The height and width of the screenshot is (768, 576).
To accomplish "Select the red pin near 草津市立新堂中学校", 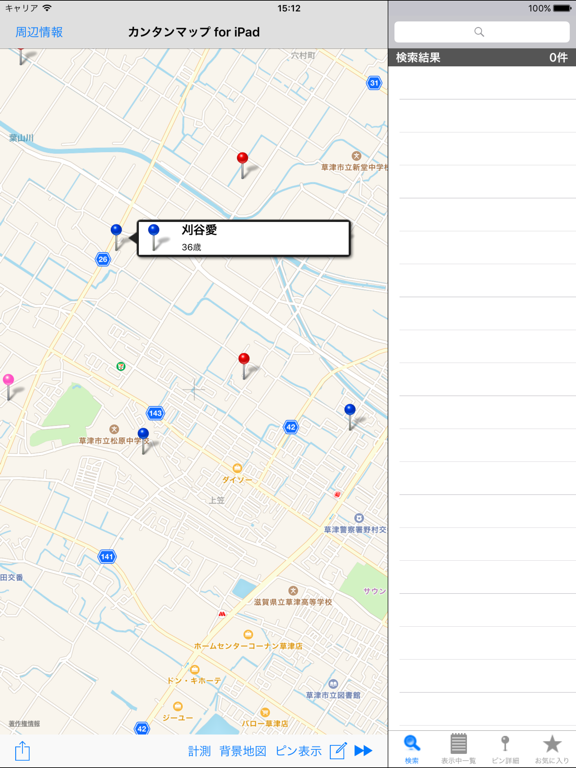I will pyautogui.click(x=242, y=165).
